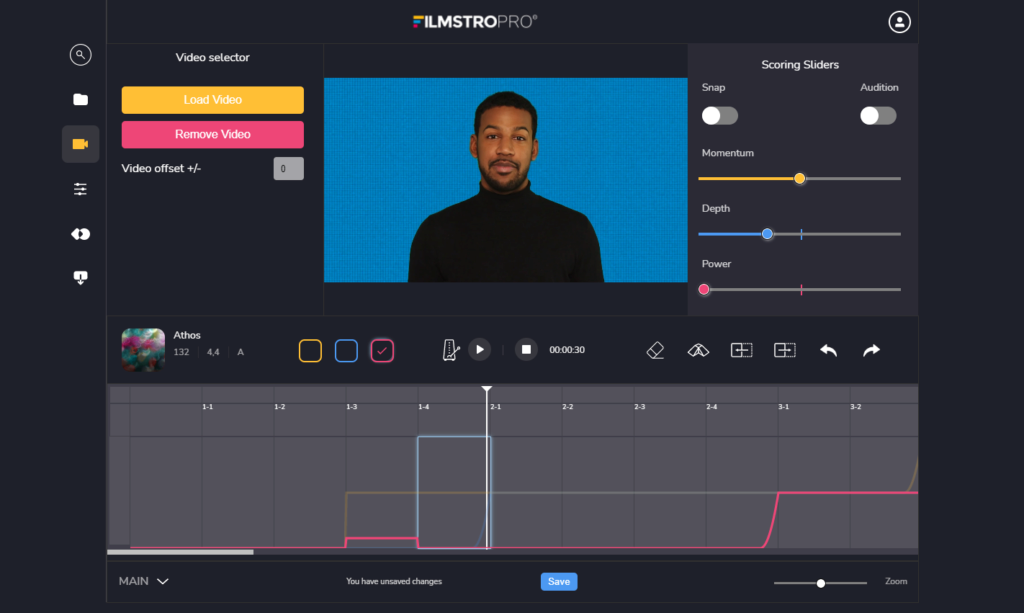Click the 4,4 time signature value
Viewport: 1024px width, 613px height.
[213, 352]
